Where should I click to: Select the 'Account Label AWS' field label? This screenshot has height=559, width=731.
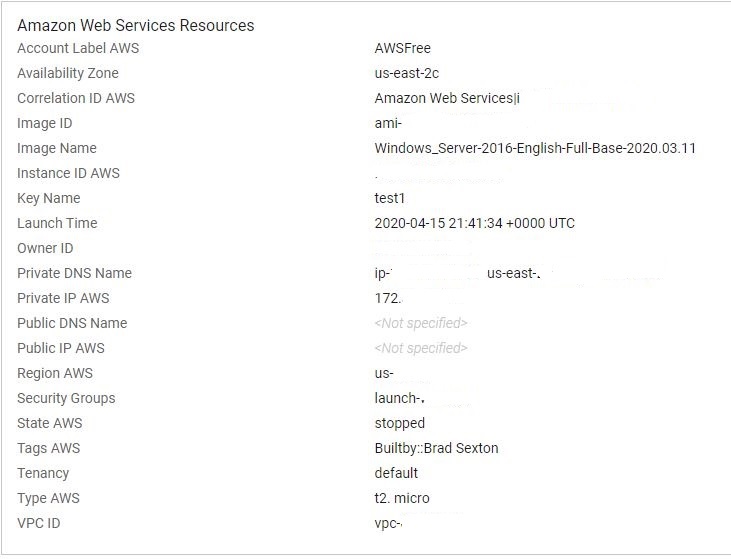[78, 48]
